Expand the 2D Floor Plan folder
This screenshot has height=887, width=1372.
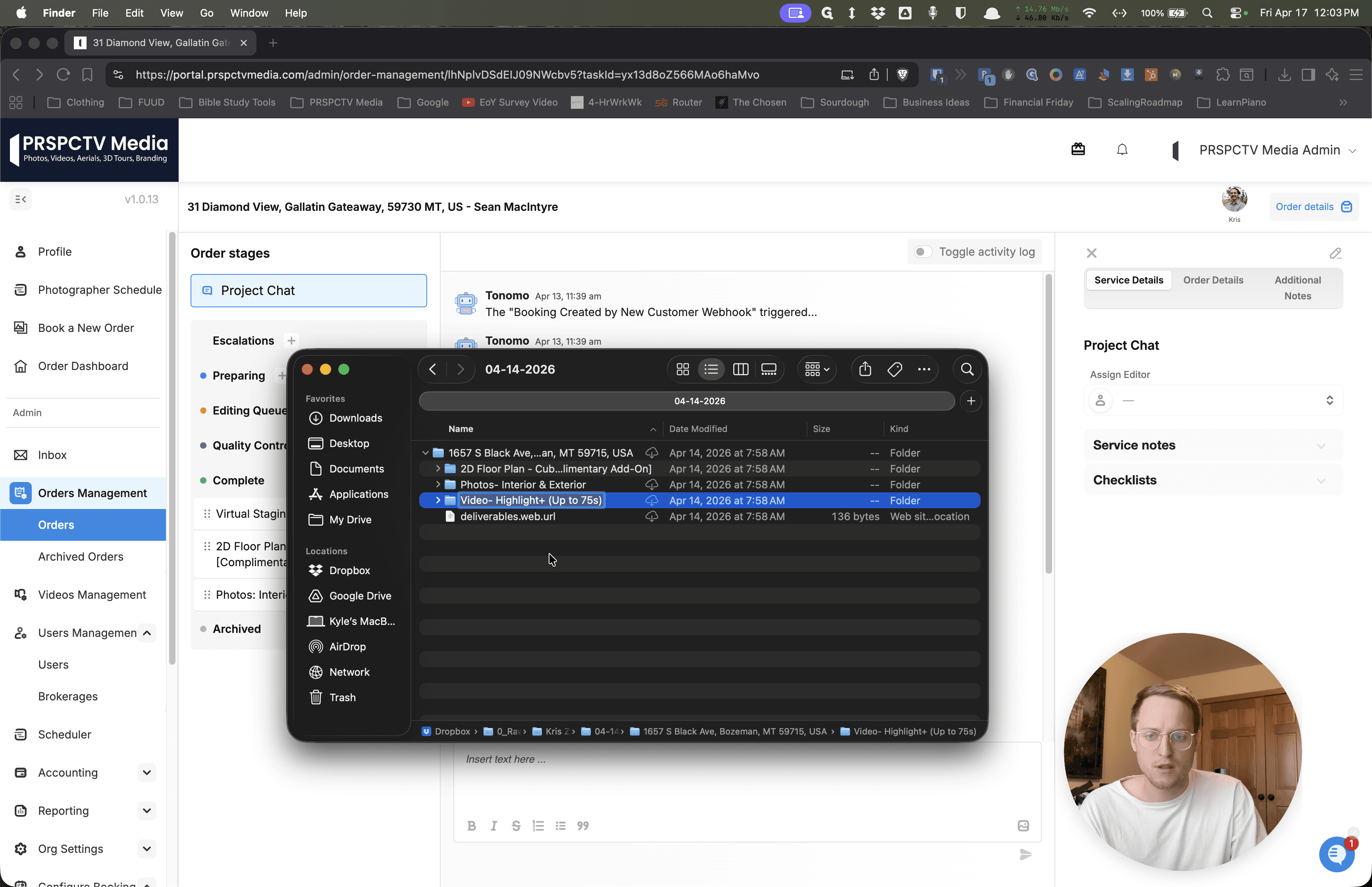(437, 468)
